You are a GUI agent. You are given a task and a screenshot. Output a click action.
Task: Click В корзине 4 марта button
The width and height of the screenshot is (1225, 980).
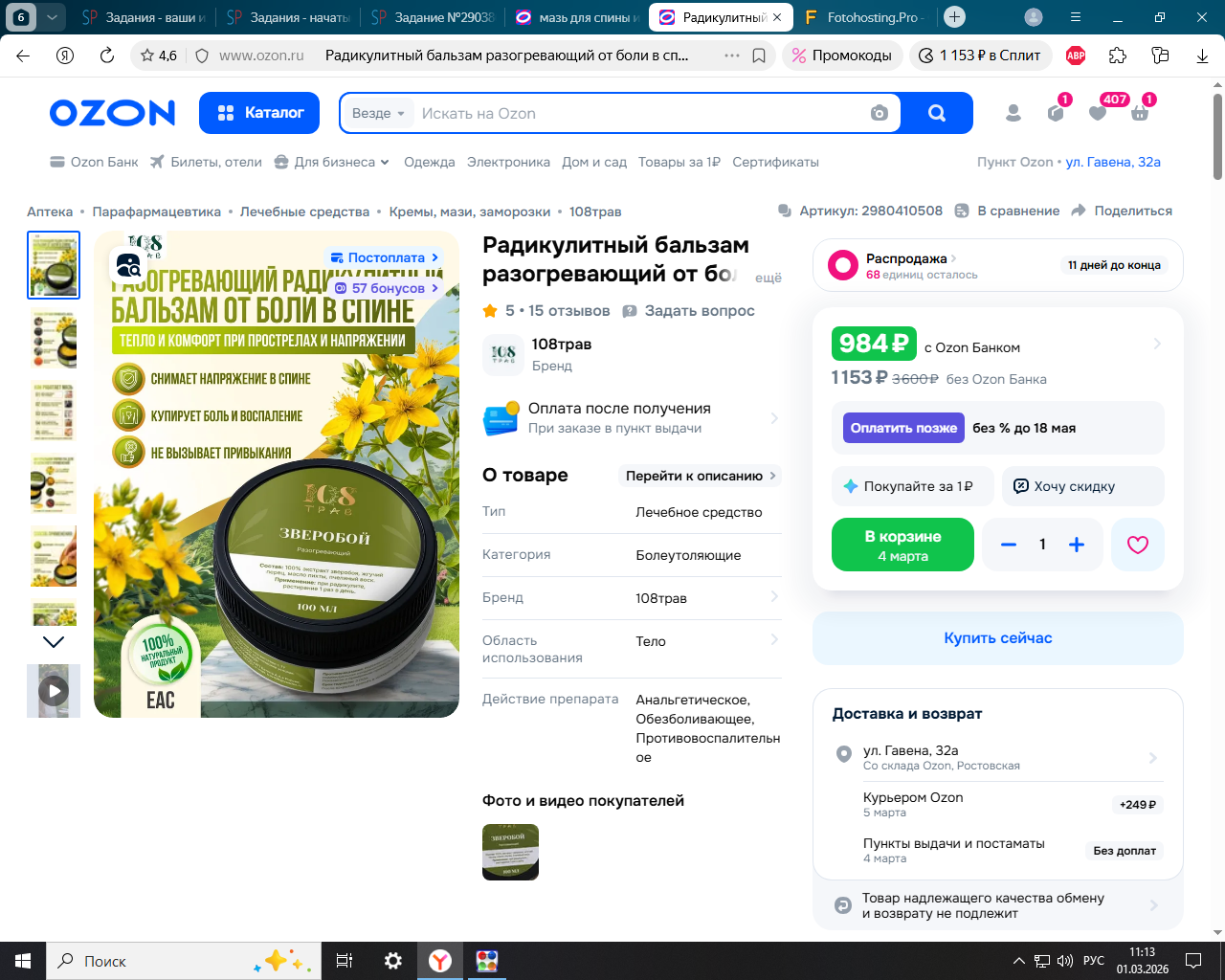(902, 545)
